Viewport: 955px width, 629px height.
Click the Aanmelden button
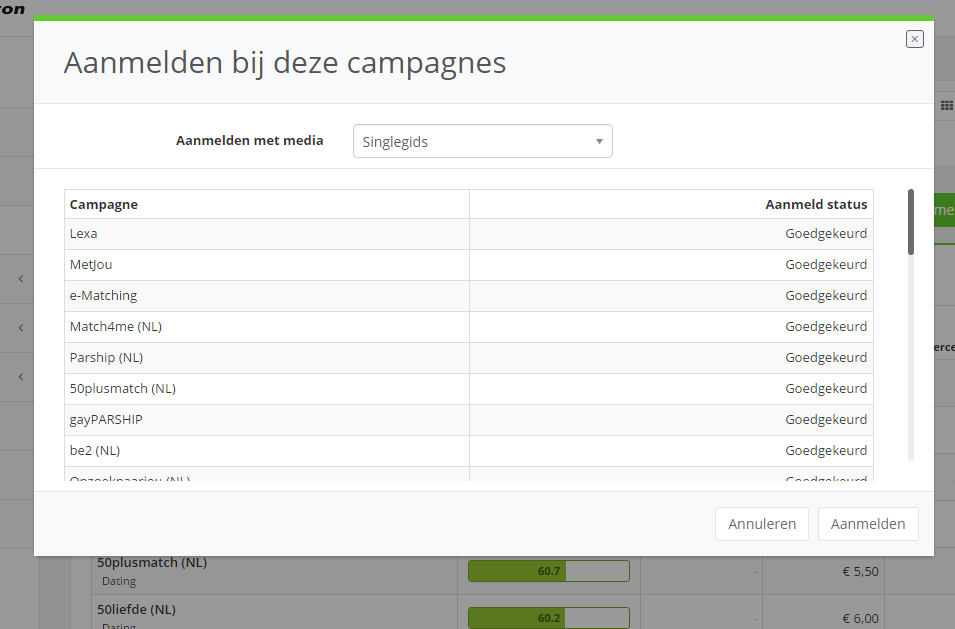point(867,524)
